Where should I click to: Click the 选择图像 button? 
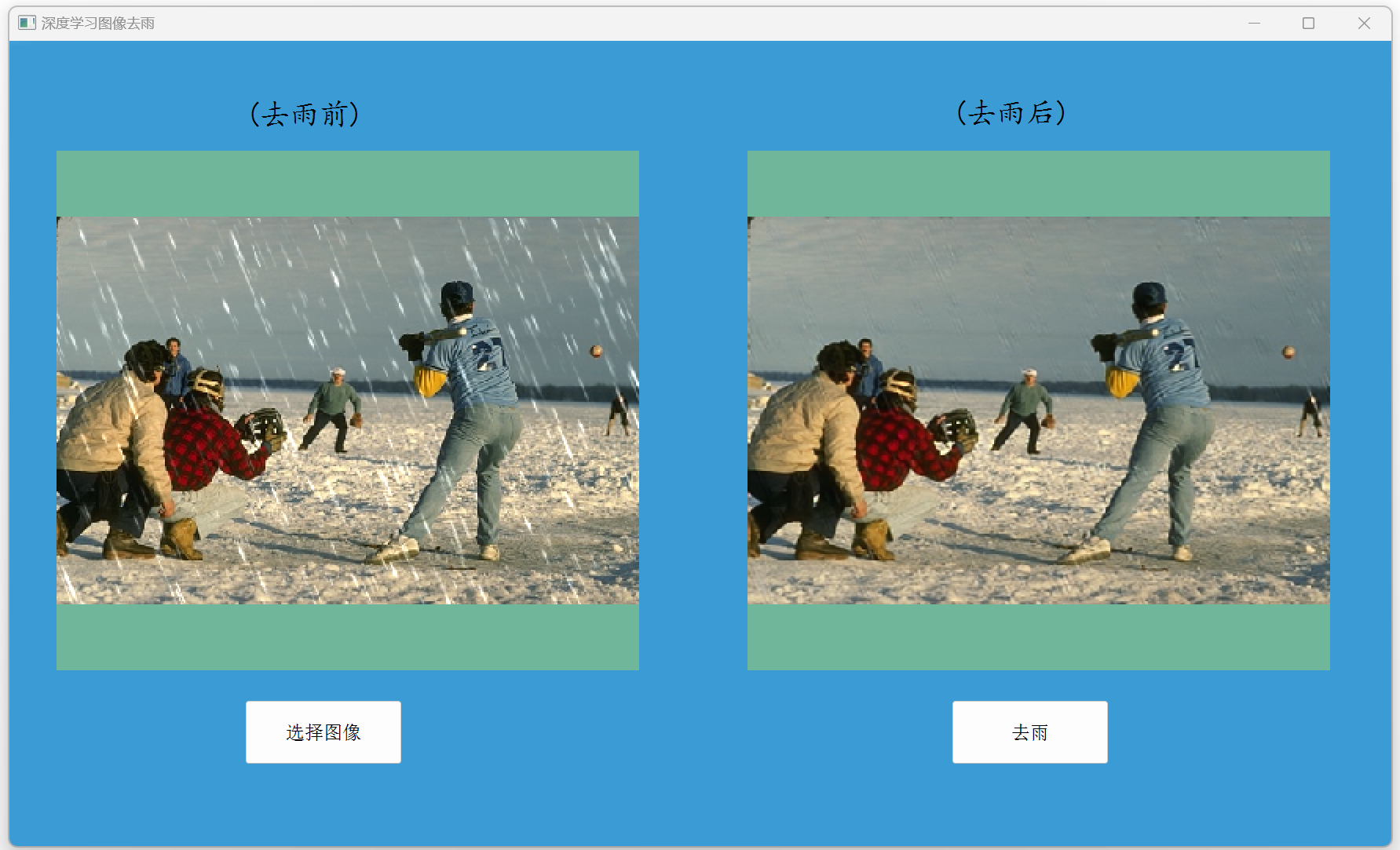click(x=323, y=732)
